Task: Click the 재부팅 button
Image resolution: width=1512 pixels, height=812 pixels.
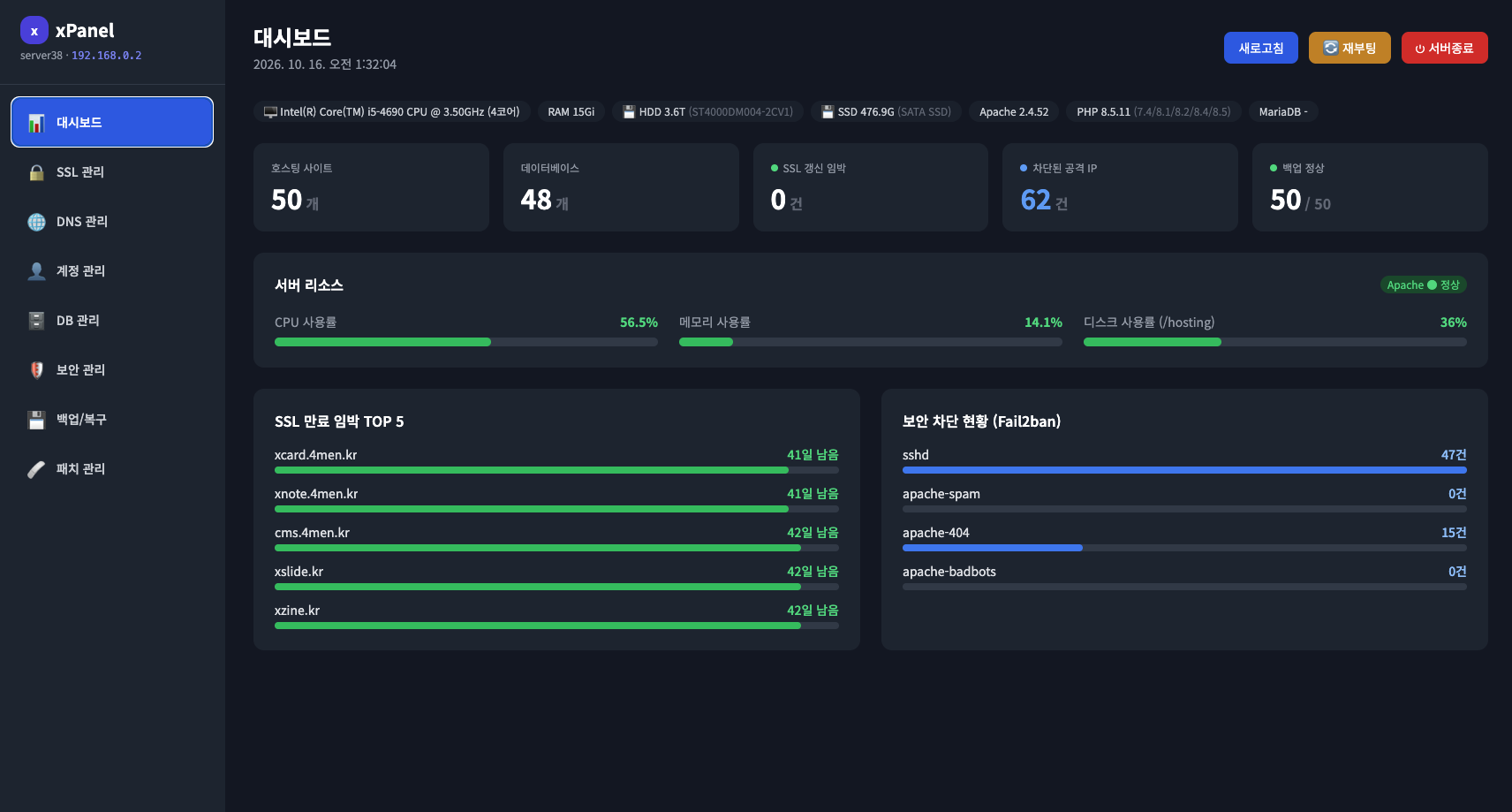Action: [1349, 48]
